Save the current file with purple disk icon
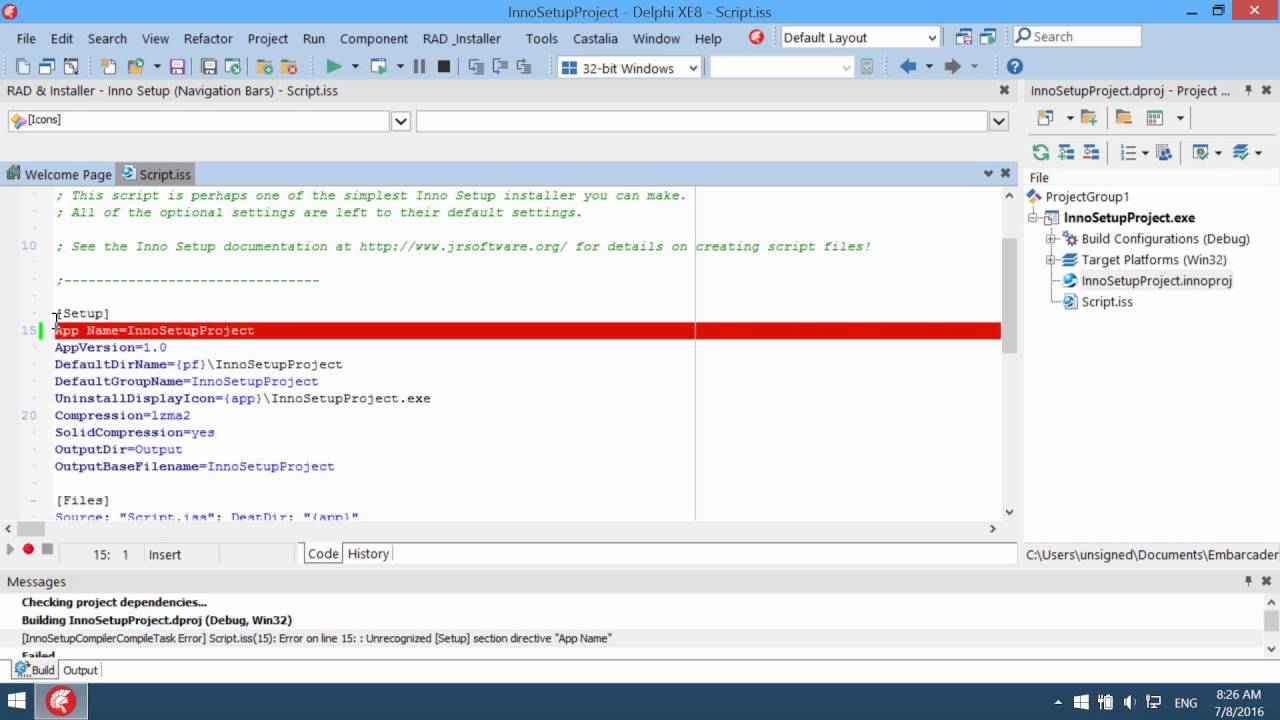The width and height of the screenshot is (1280, 720). click(177, 67)
